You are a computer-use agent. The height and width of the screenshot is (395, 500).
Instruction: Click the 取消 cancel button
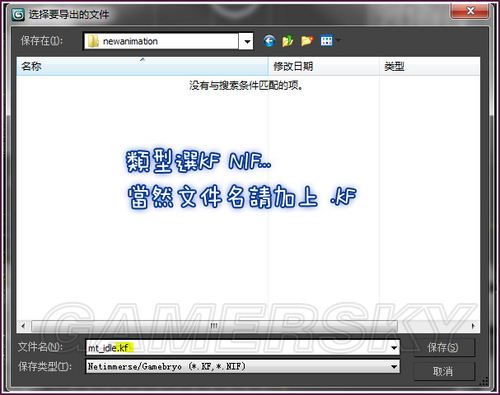(x=443, y=371)
